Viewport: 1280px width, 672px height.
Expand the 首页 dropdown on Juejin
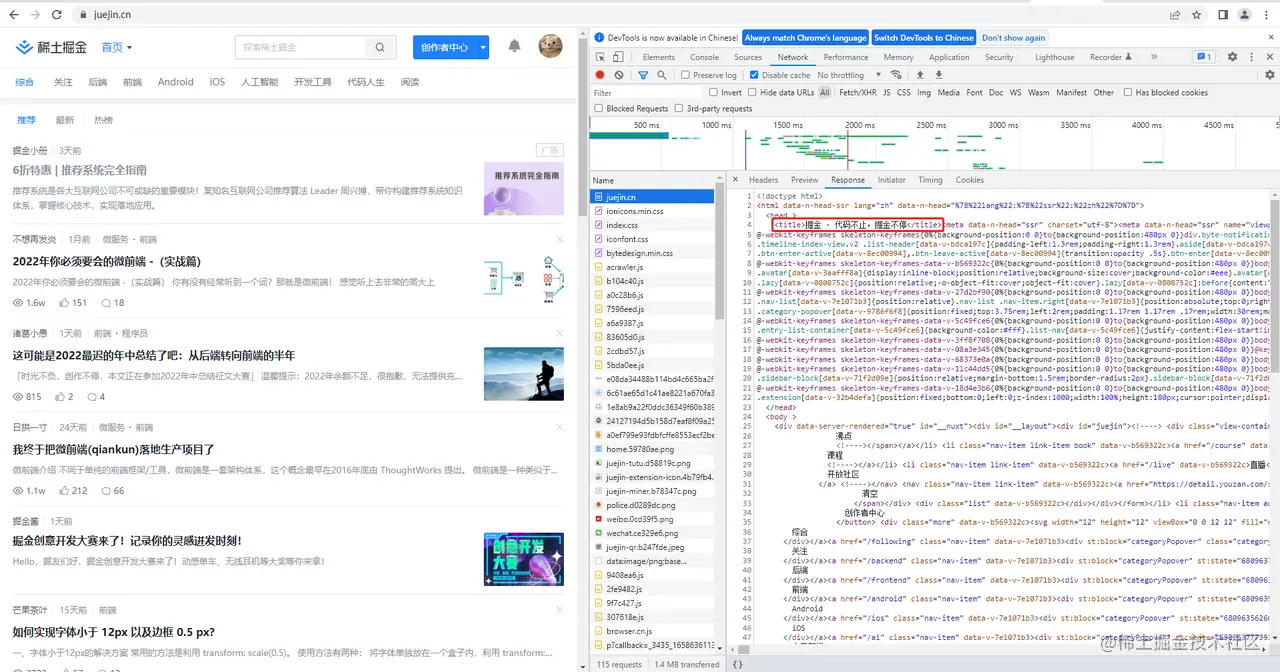tap(129, 47)
